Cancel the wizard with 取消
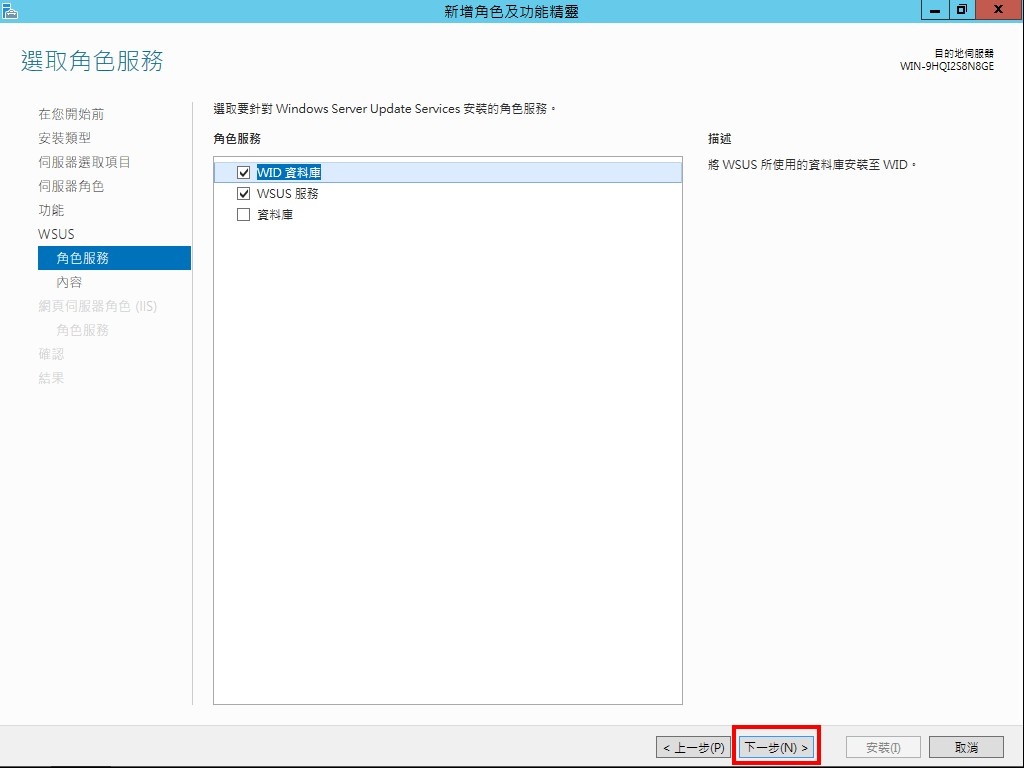The width and height of the screenshot is (1024, 768). click(x=966, y=747)
